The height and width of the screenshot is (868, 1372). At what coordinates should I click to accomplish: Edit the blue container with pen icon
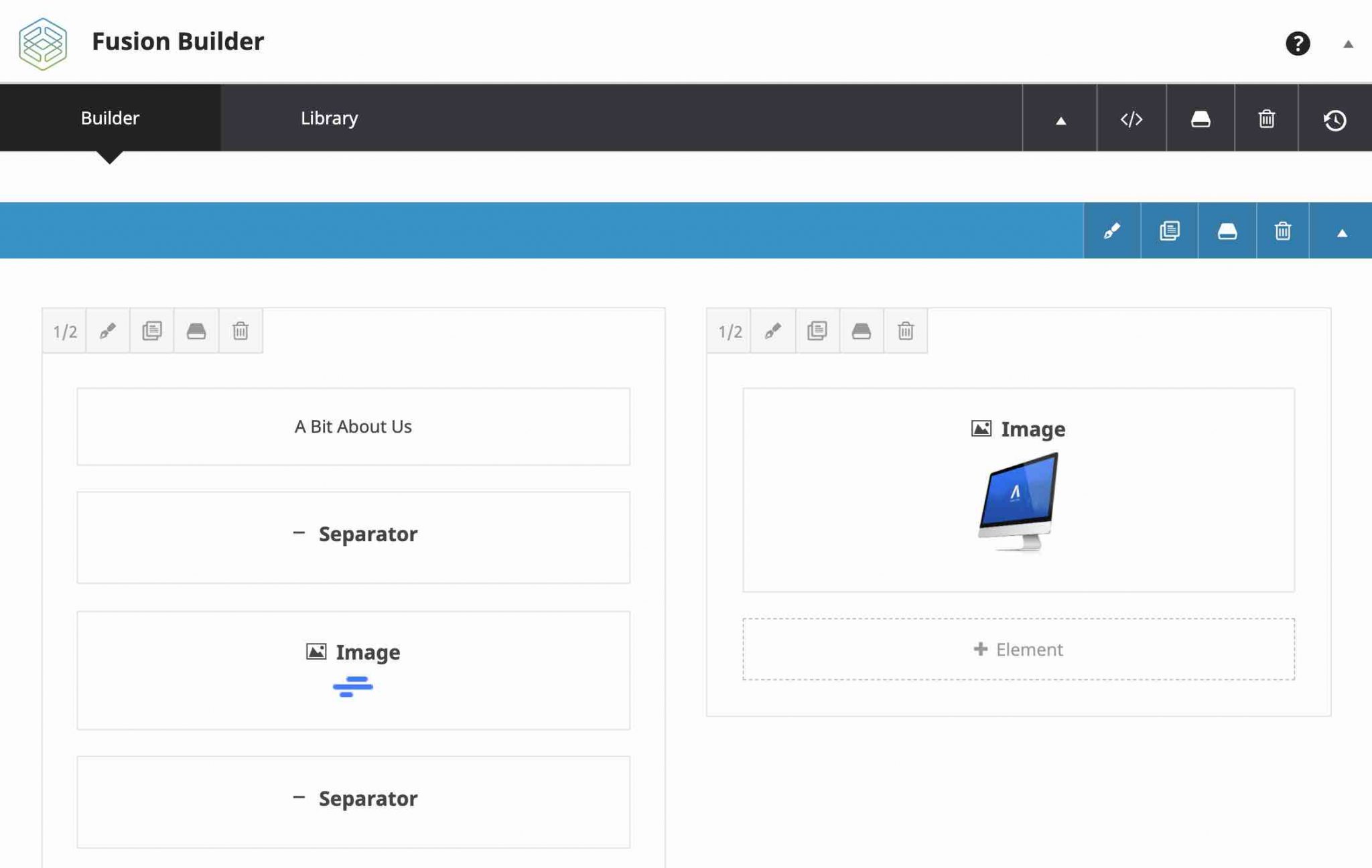tap(1112, 231)
